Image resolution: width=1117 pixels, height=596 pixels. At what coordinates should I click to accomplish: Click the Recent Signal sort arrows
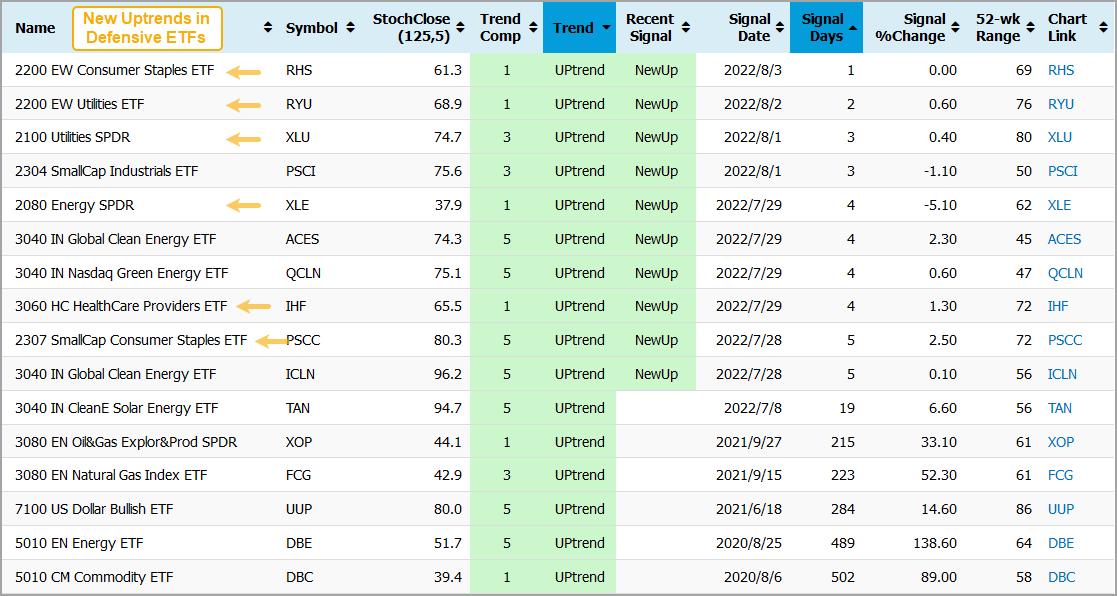click(686, 28)
